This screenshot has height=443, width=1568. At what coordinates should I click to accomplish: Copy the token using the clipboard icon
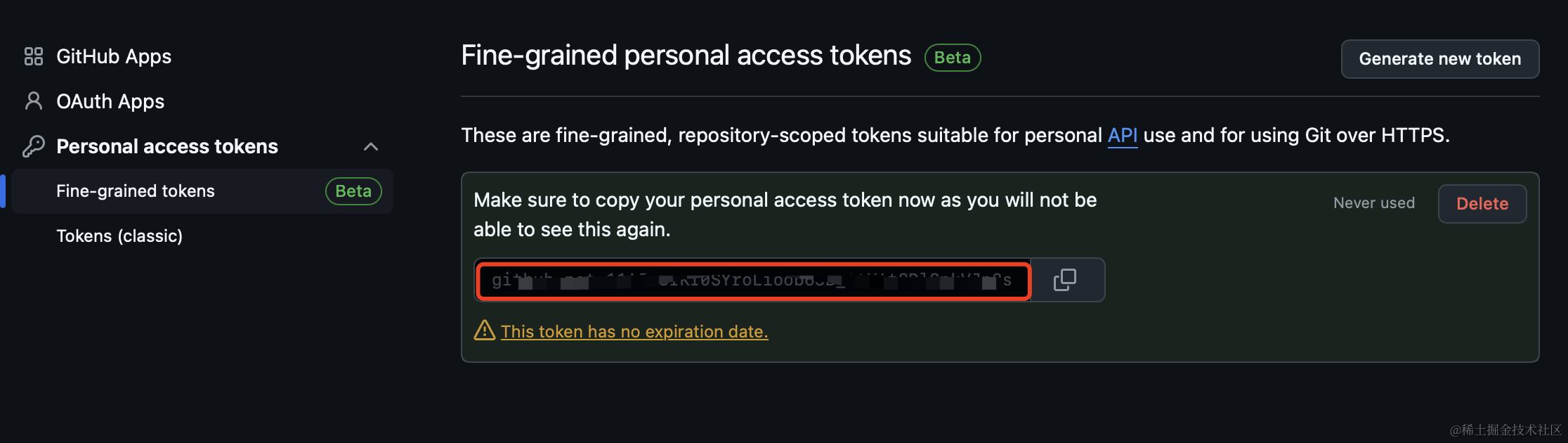point(1066,280)
